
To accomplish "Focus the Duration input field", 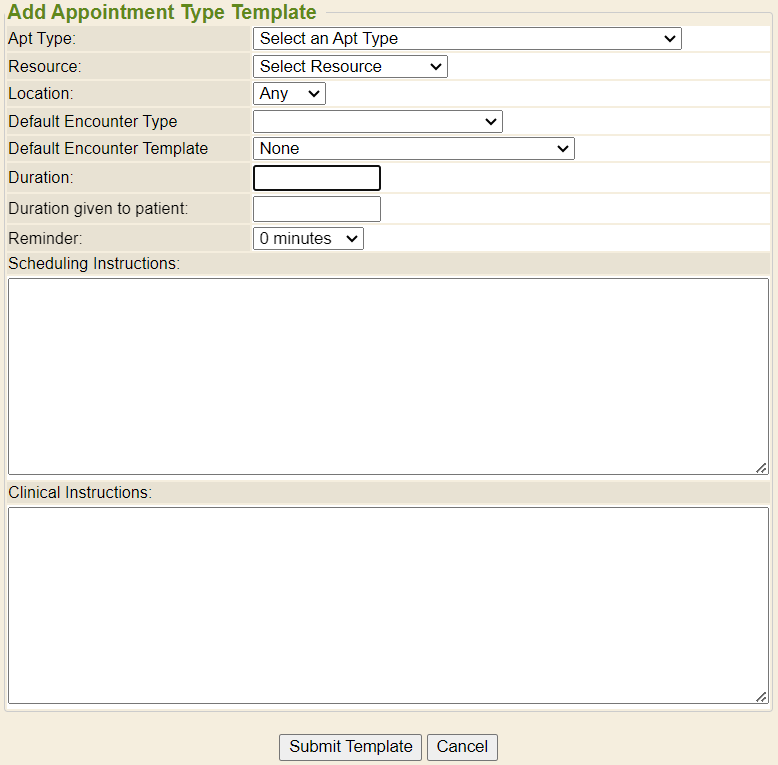I will pyautogui.click(x=316, y=178).
